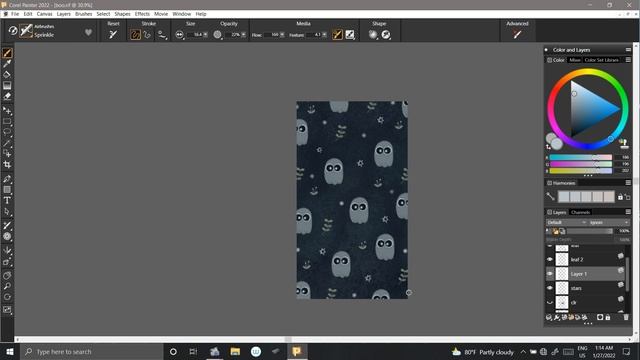The width and height of the screenshot is (640, 360).
Task: Open the Color panel options menu
Action: 628,60
